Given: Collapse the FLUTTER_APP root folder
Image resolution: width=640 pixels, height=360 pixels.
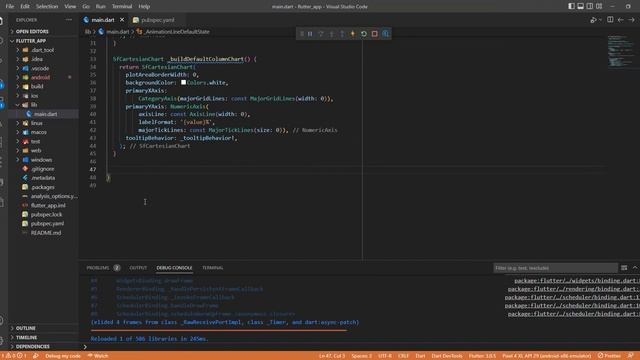Looking at the screenshot, I should click(x=31, y=41).
